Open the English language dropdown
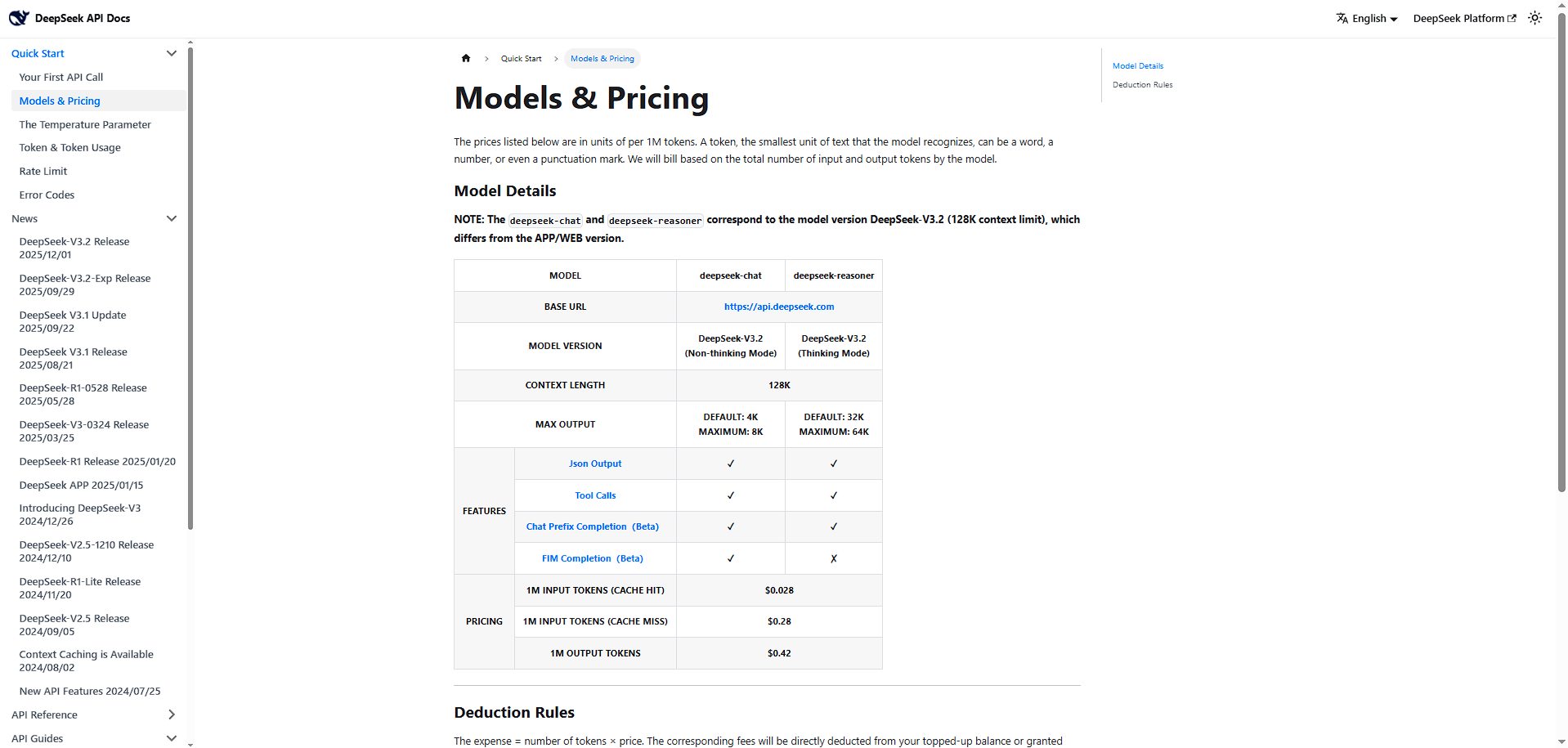The height and width of the screenshot is (748, 1568). 1367,18
